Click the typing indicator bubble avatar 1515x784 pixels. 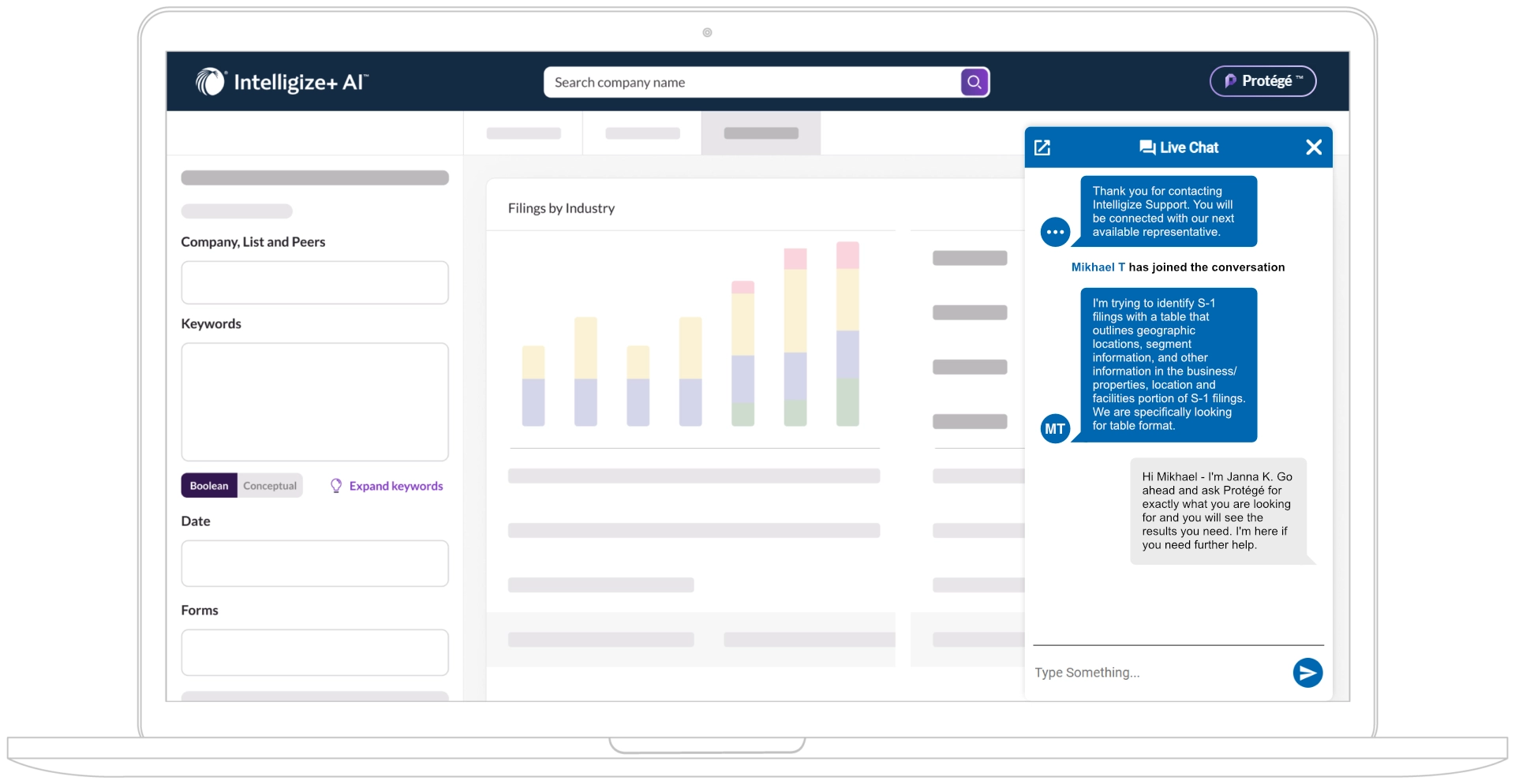tap(1055, 232)
